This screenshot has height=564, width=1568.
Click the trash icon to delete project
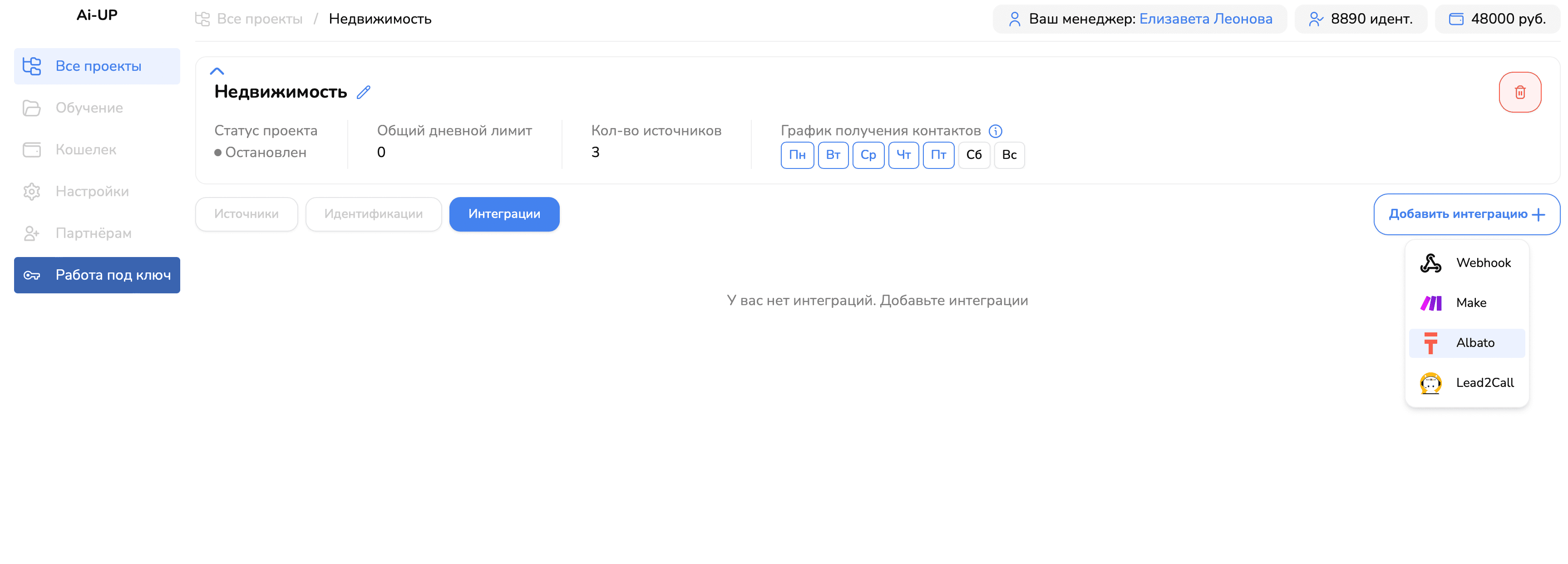point(1520,92)
